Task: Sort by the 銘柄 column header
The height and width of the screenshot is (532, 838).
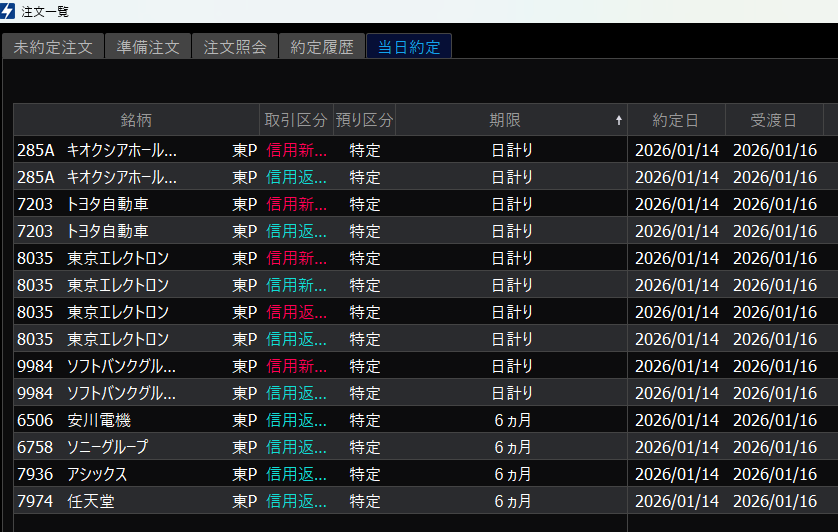Action: tap(136, 120)
